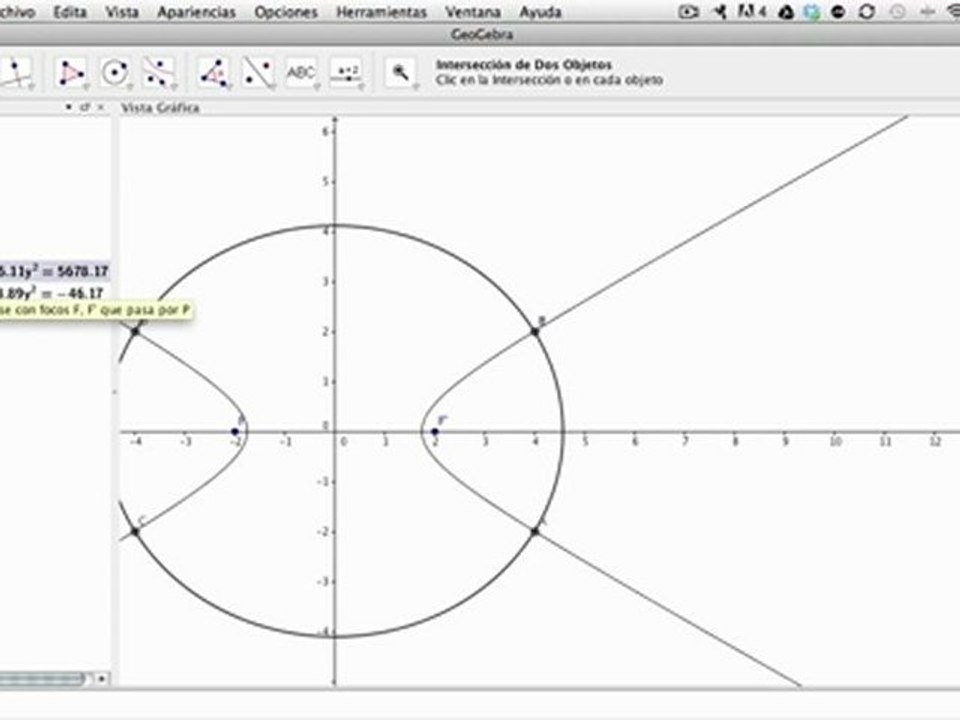Click focus point F at negative two

click(x=235, y=432)
